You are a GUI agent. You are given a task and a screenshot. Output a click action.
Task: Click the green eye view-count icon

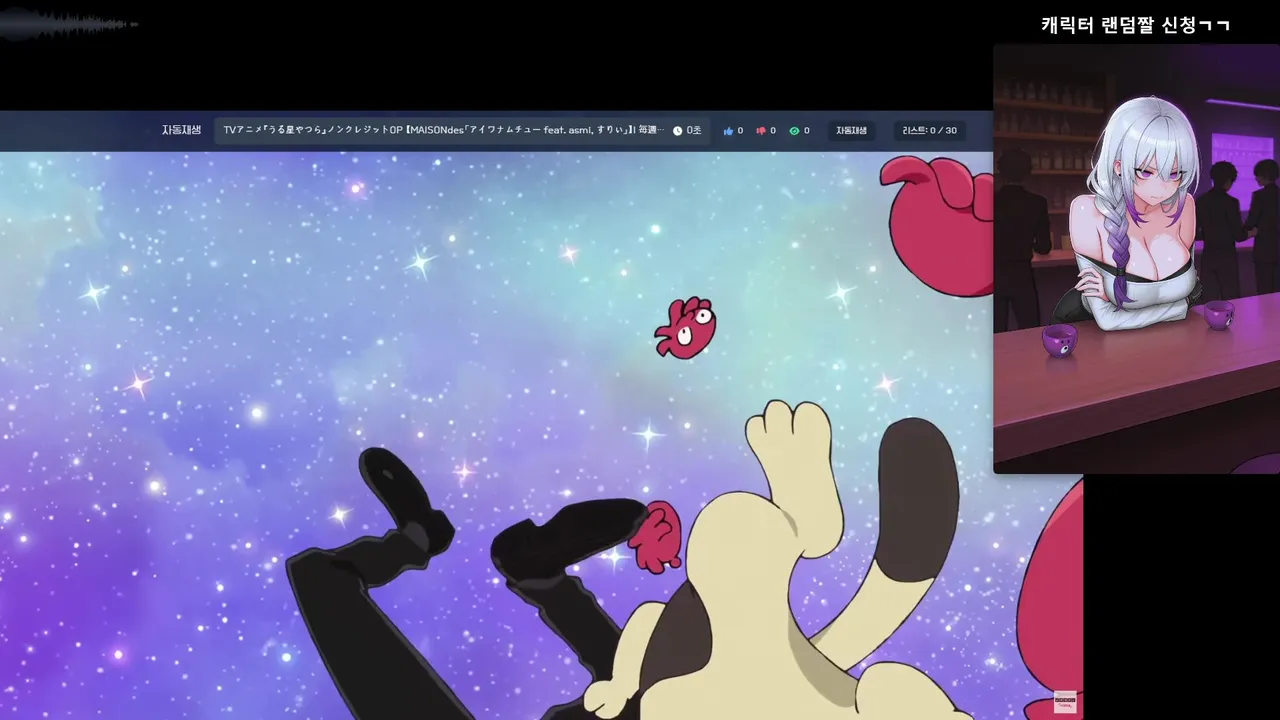point(794,131)
